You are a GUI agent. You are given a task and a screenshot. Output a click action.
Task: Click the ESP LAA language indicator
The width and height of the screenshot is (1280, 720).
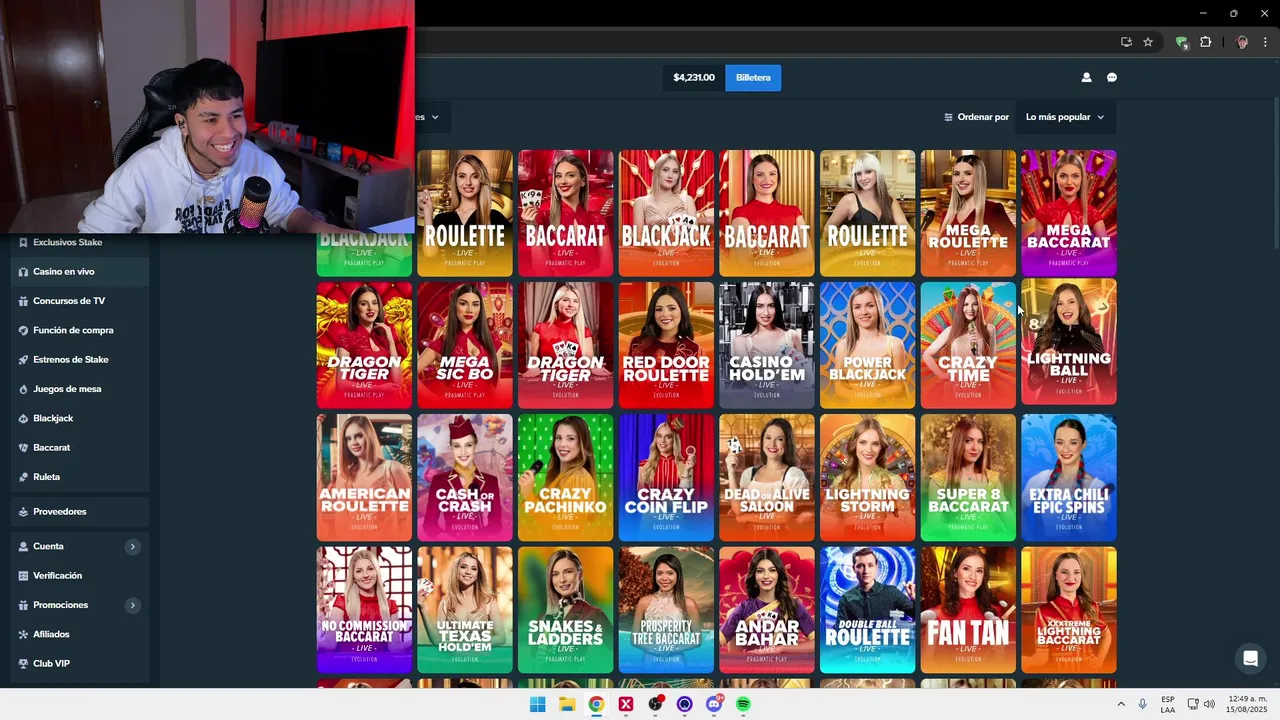click(x=1168, y=704)
